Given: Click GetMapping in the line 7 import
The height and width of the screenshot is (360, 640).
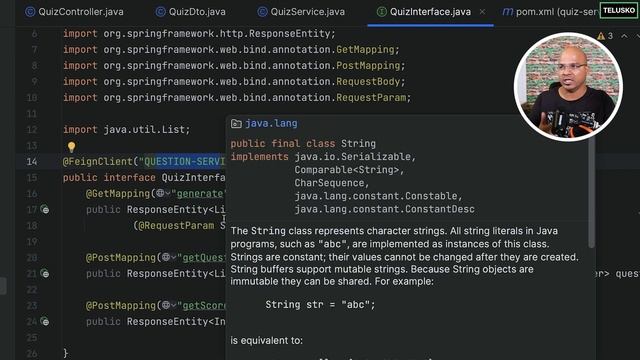Looking at the screenshot, I should point(365,50).
